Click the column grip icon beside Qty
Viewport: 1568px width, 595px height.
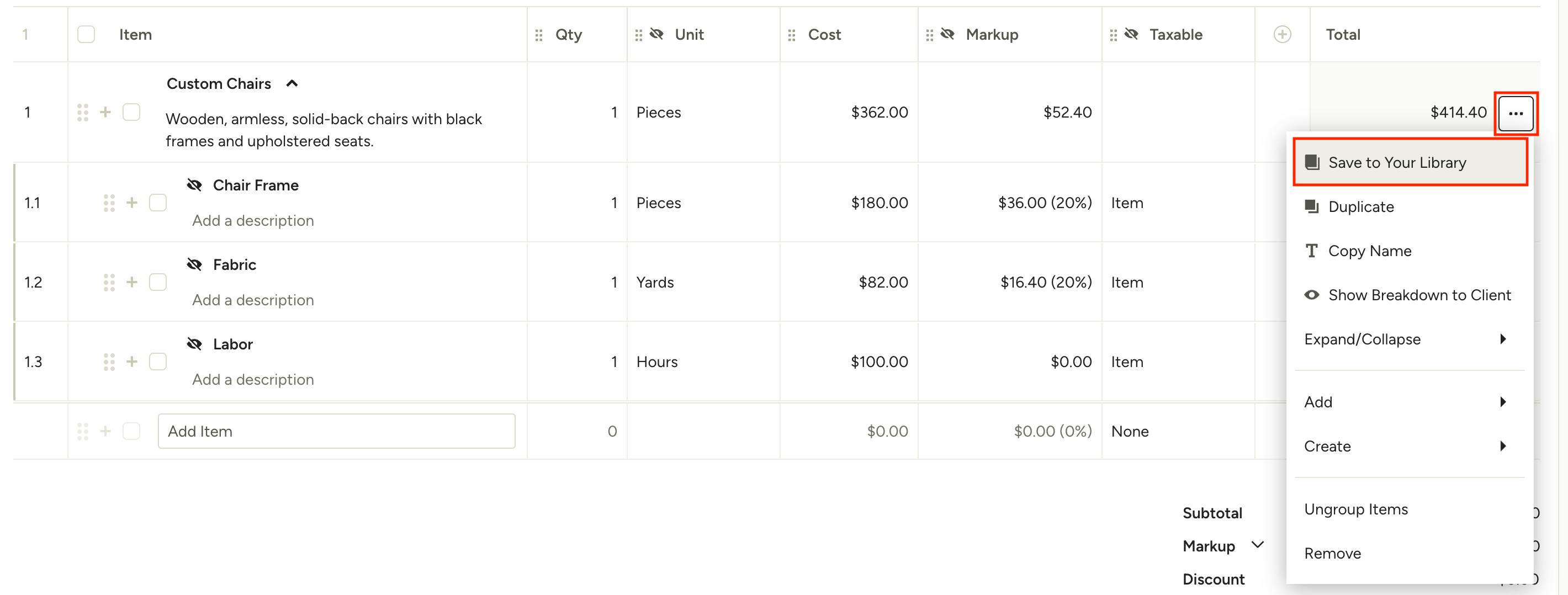pyautogui.click(x=539, y=35)
